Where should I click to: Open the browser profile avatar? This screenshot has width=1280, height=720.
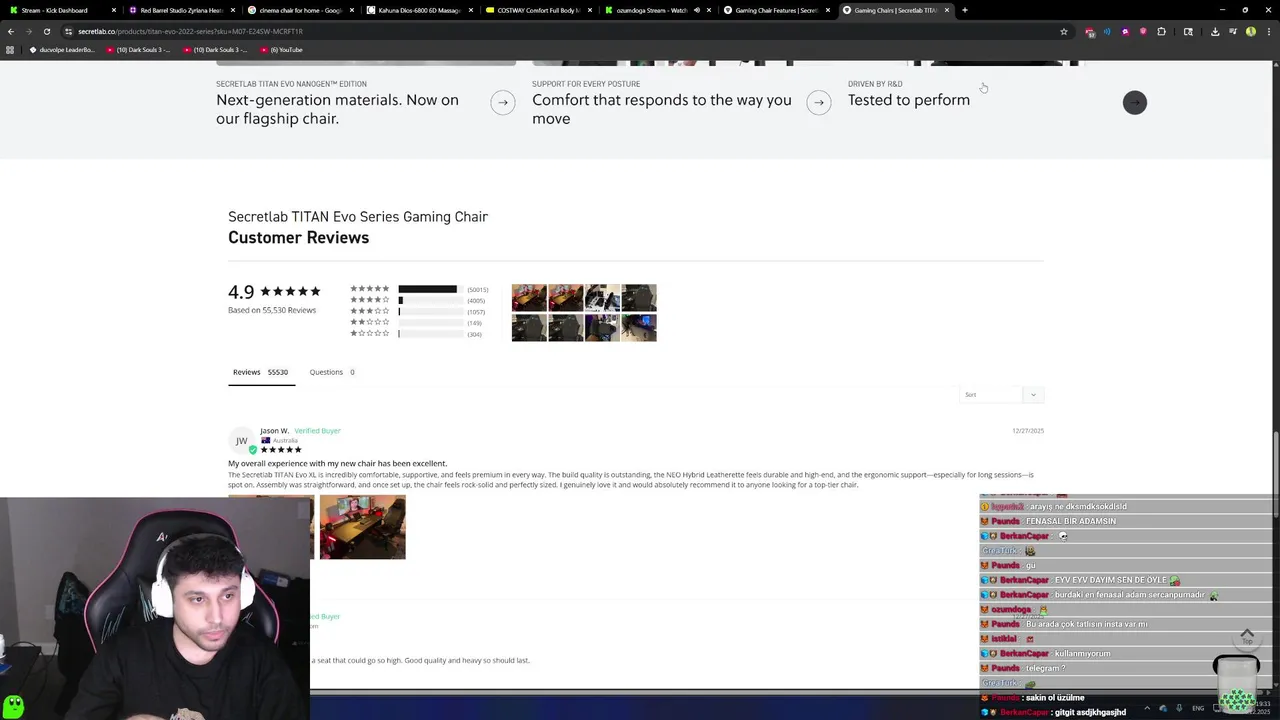click(x=1250, y=31)
